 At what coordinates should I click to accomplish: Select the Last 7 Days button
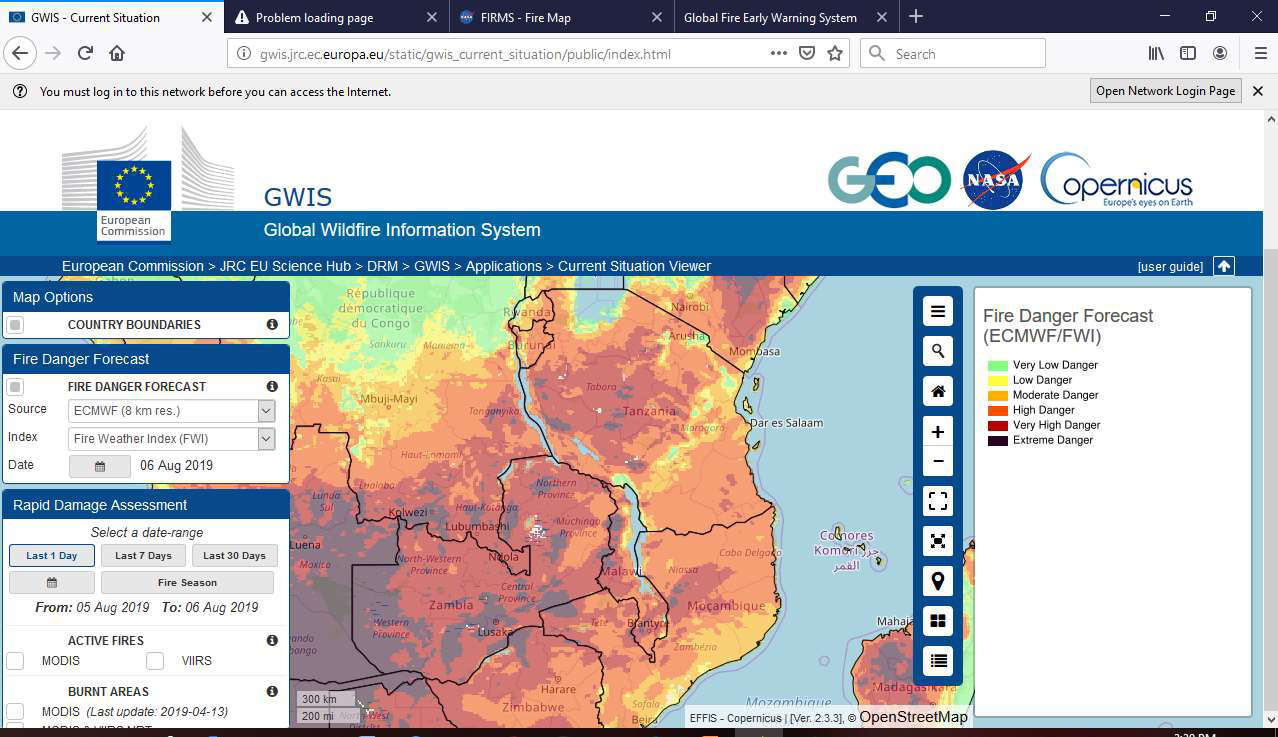point(142,555)
